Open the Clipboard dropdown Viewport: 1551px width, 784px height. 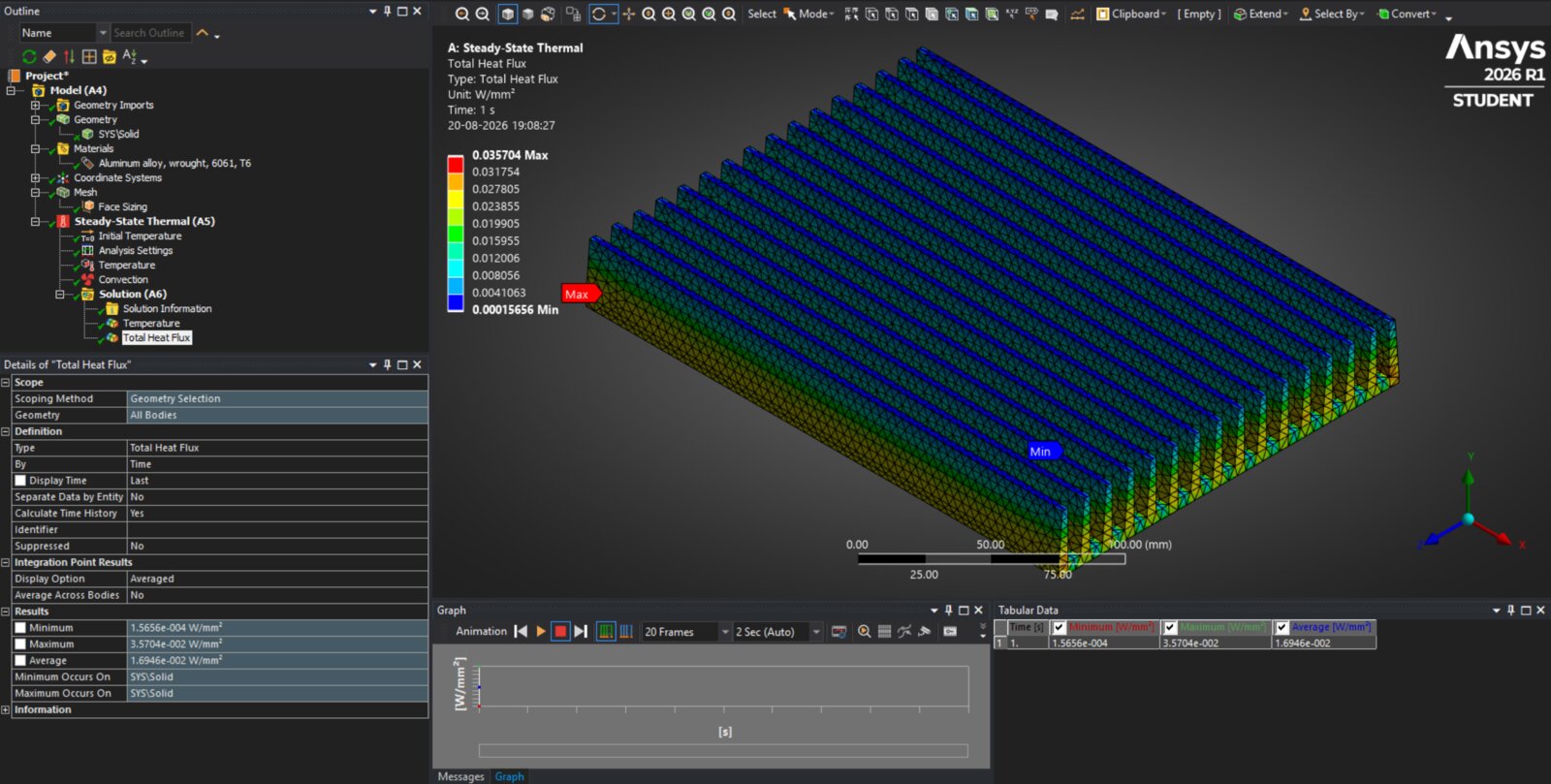click(x=1131, y=14)
